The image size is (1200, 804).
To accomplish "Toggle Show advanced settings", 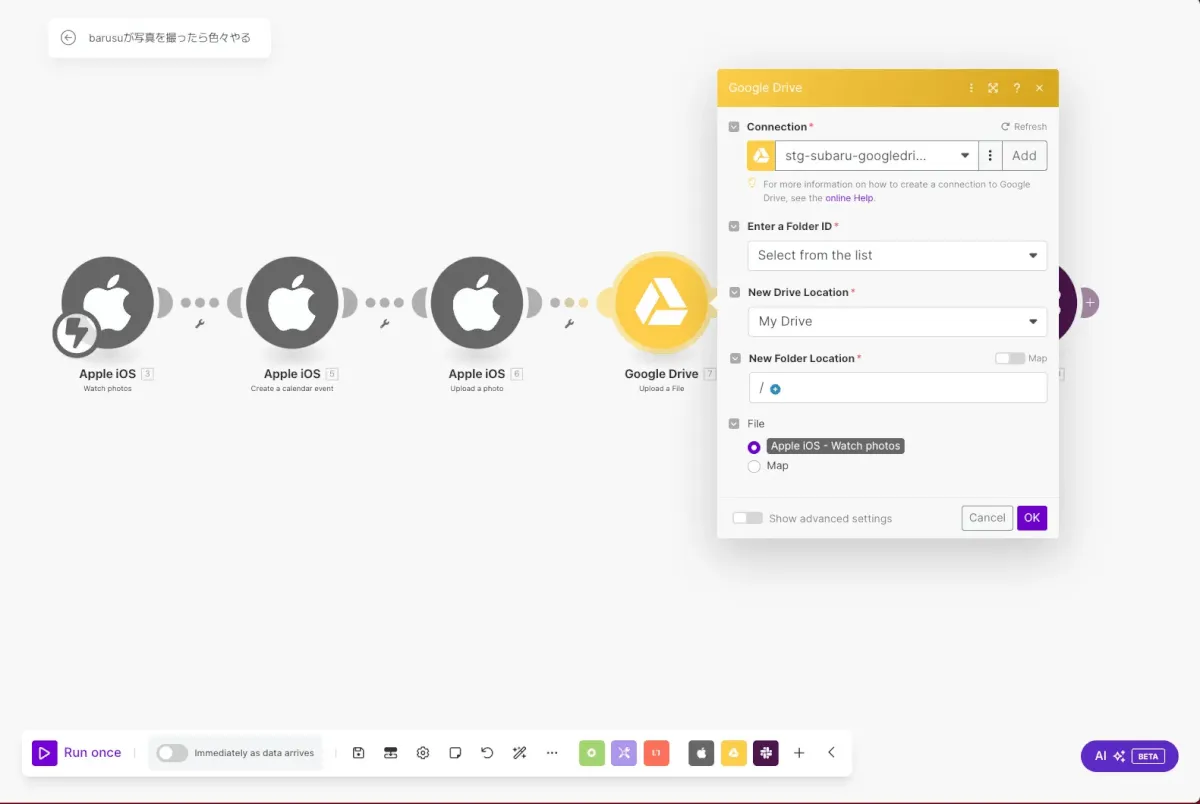I will 747,518.
